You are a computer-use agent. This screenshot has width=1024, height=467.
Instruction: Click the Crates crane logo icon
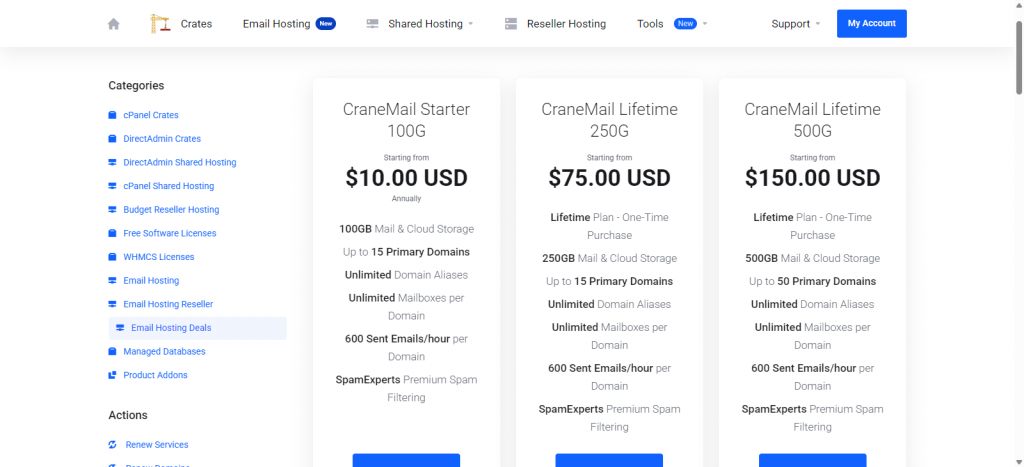[x=160, y=23]
